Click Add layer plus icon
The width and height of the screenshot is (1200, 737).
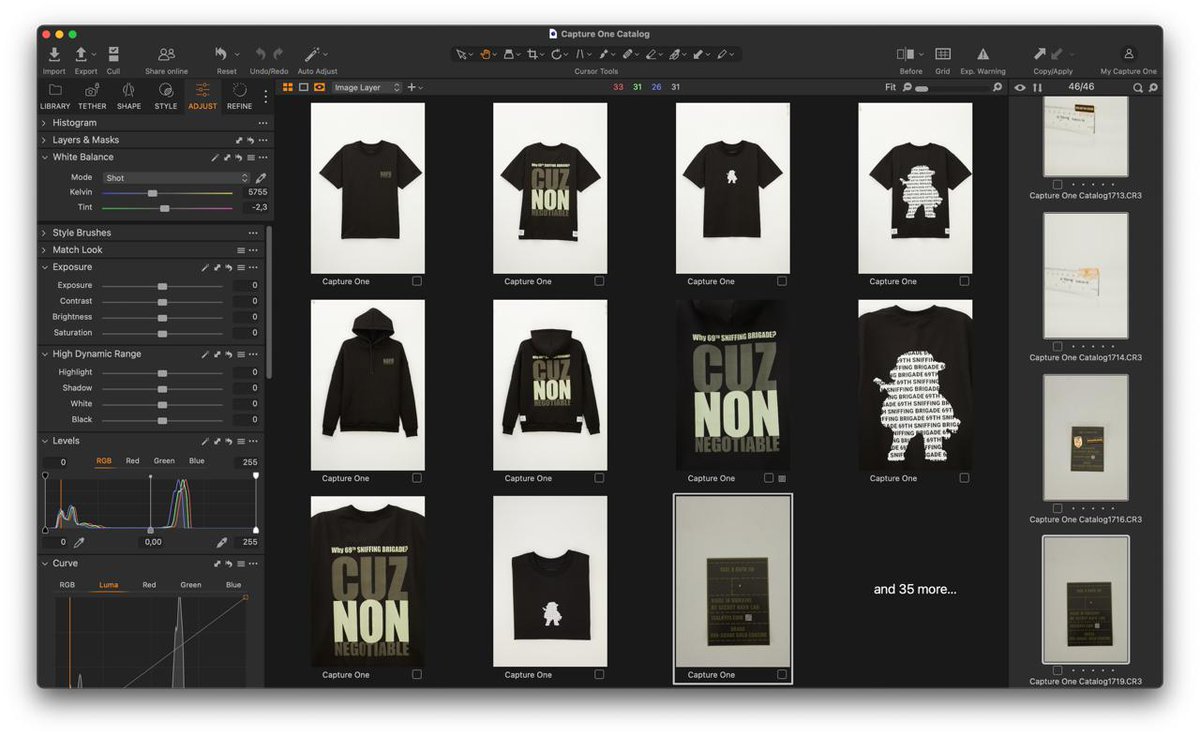coord(411,87)
